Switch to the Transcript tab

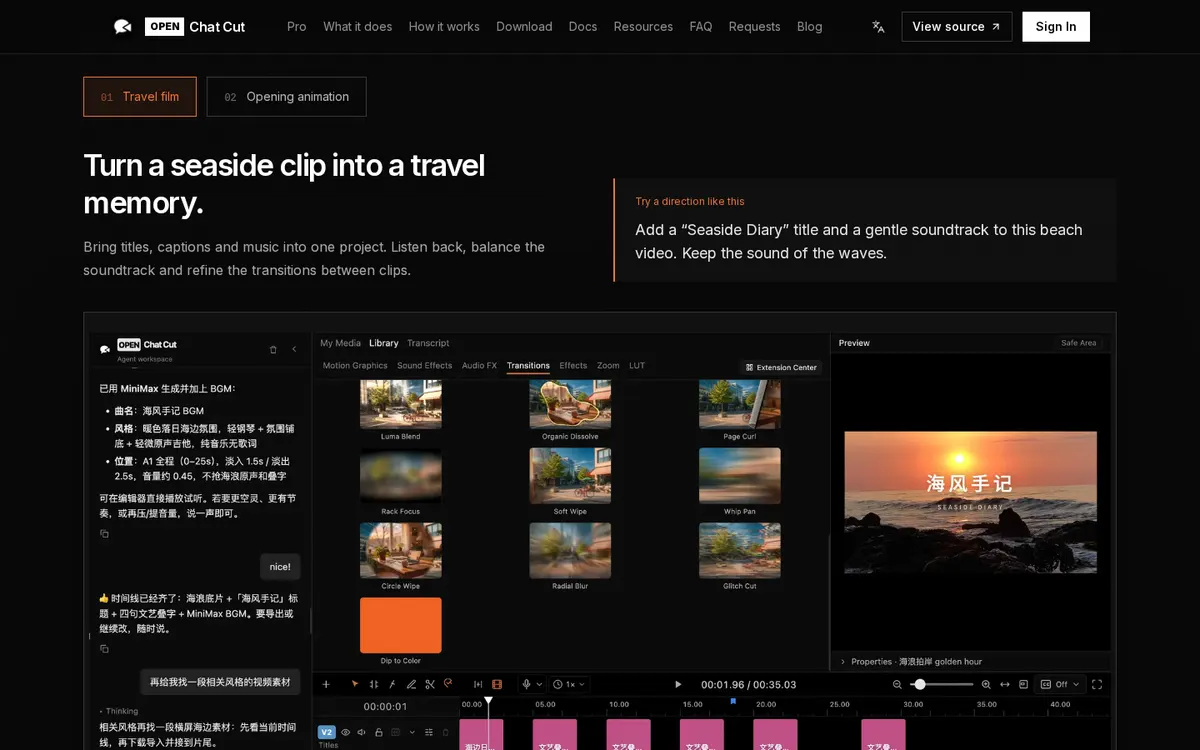point(428,343)
